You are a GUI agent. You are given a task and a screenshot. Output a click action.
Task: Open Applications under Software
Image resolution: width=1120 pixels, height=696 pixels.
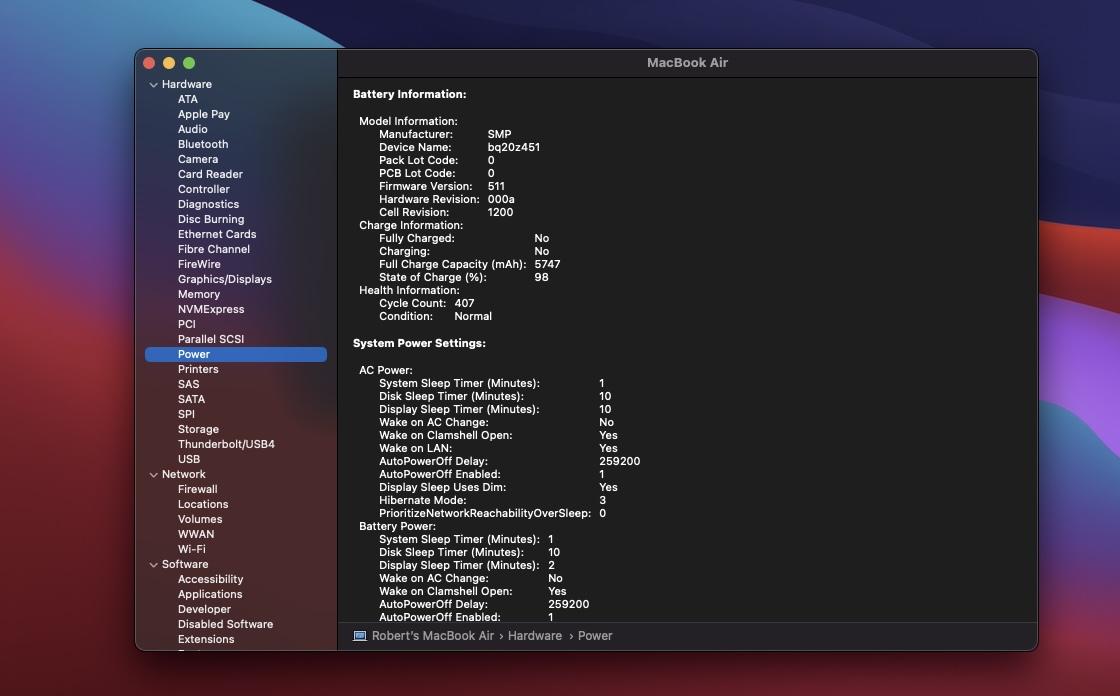coord(210,595)
